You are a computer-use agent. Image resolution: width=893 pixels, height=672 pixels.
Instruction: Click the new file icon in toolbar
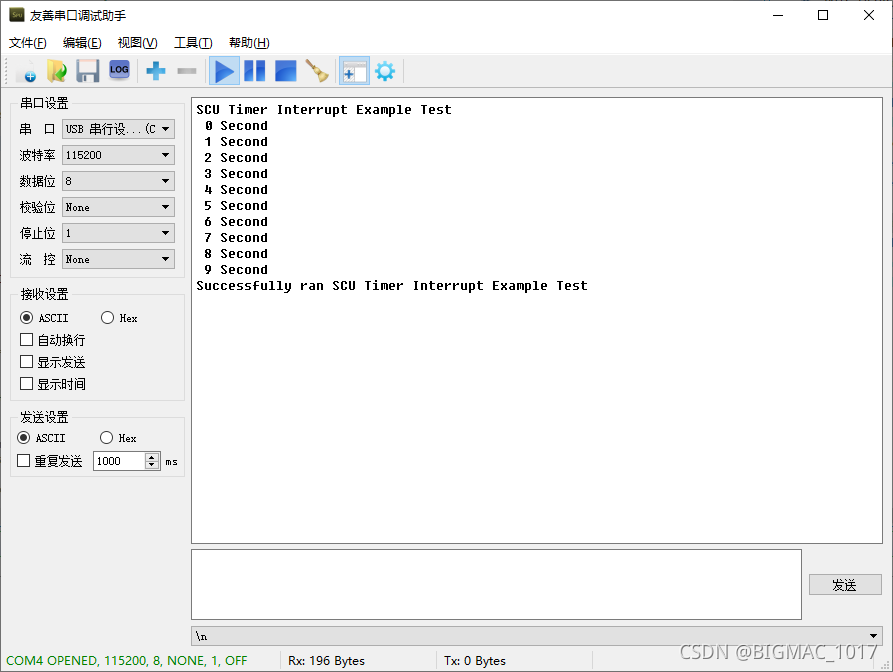(x=26, y=71)
